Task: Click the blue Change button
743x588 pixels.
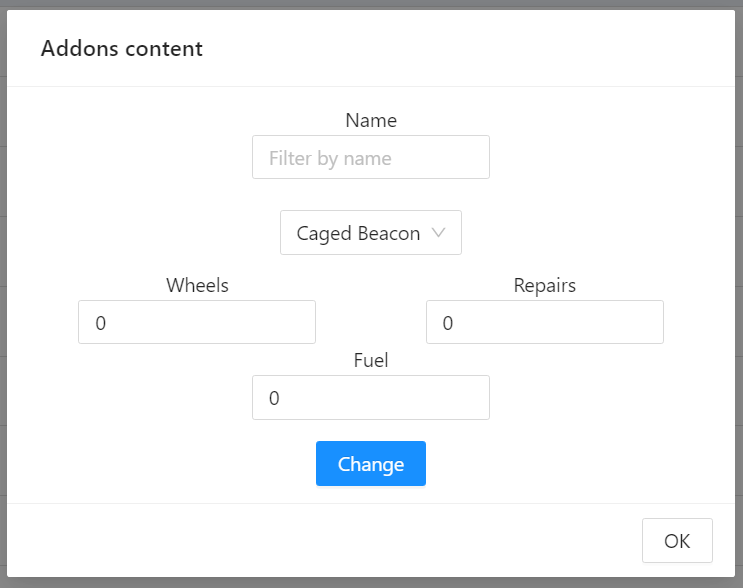Action: point(371,463)
